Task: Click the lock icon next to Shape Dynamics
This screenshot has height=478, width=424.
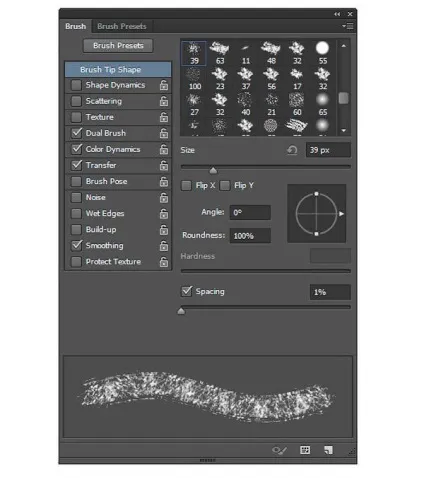Action: [164, 85]
